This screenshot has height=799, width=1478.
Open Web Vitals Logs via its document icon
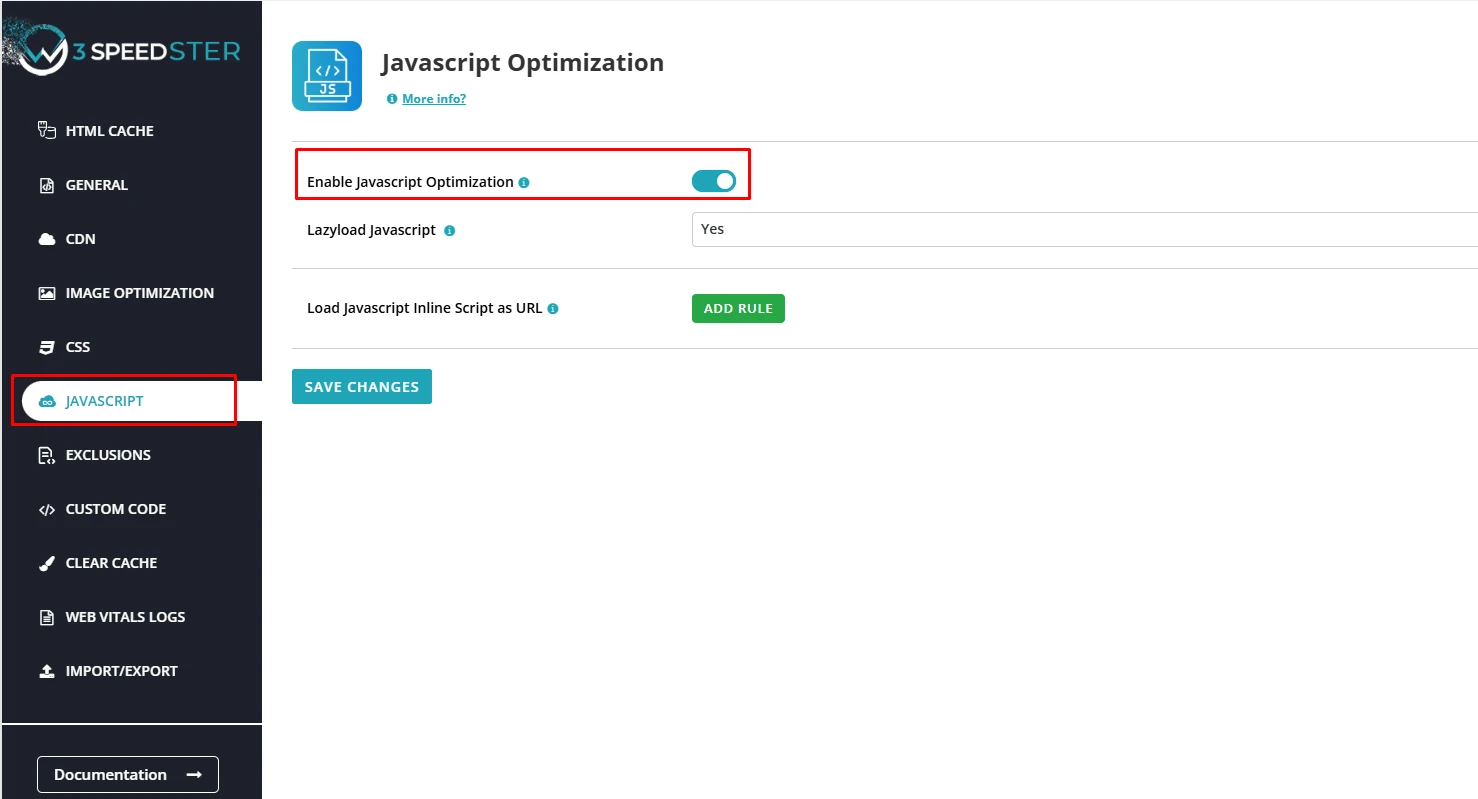(x=46, y=616)
